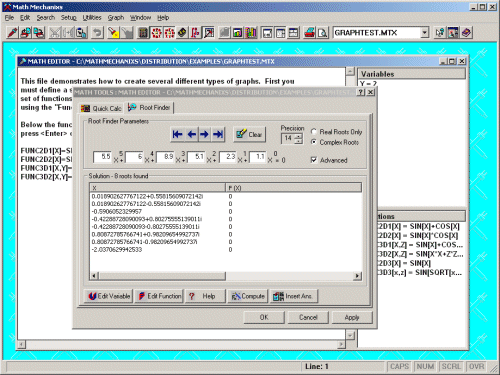This screenshot has width=500, height=375.
Task: Toggle the Advanced checkbox
Action: 314,160
